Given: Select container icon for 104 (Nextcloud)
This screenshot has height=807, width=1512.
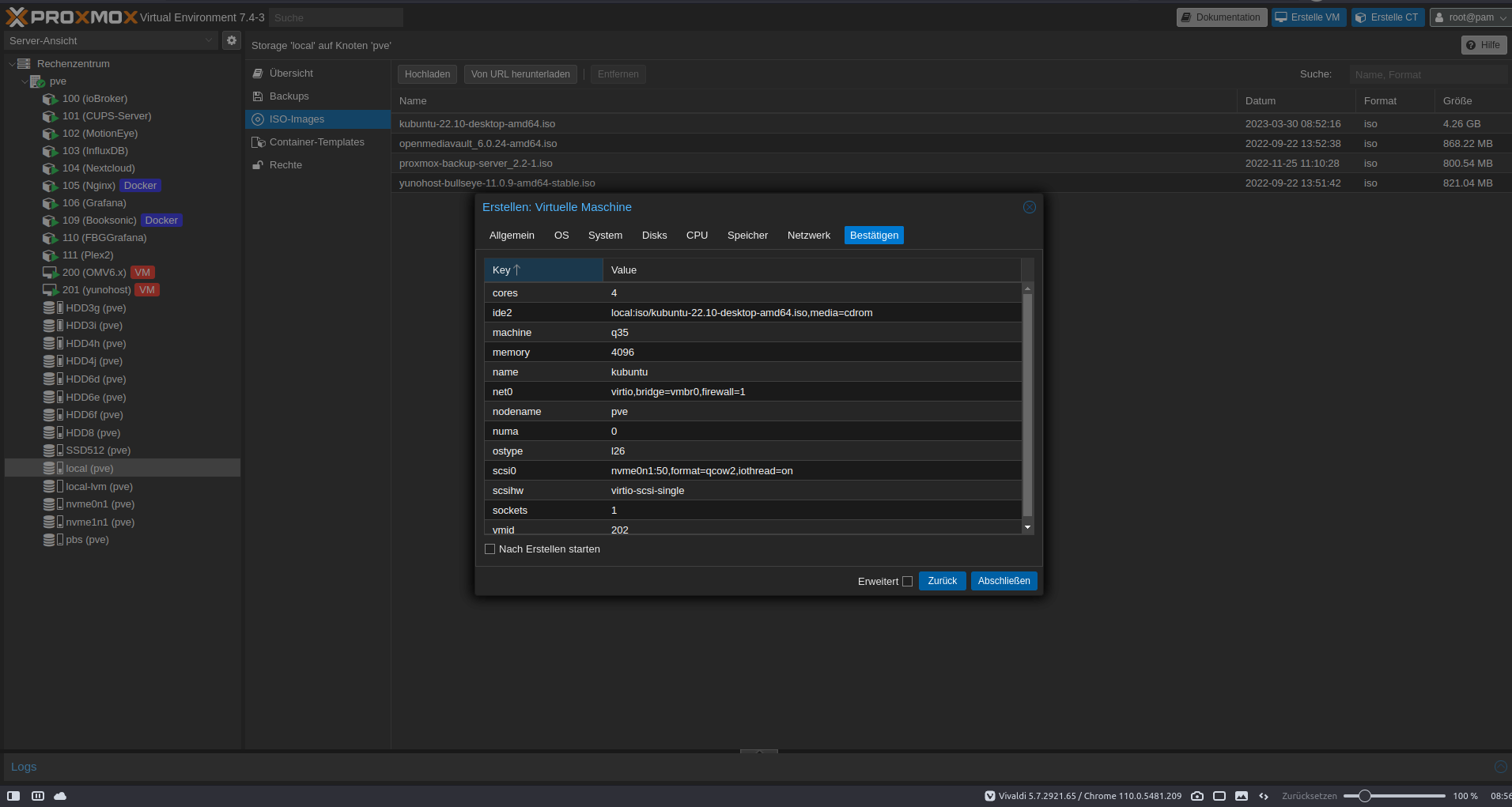Looking at the screenshot, I should click(50, 168).
